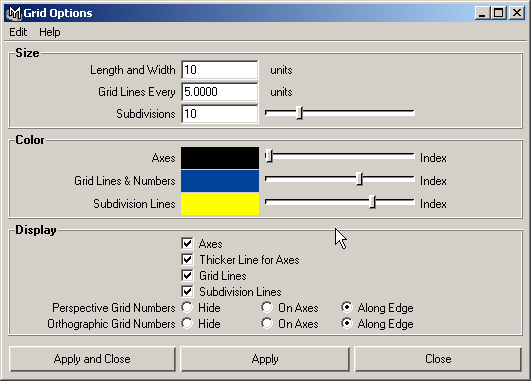Click the Apply and Close button
The image size is (531, 381).
click(92, 359)
